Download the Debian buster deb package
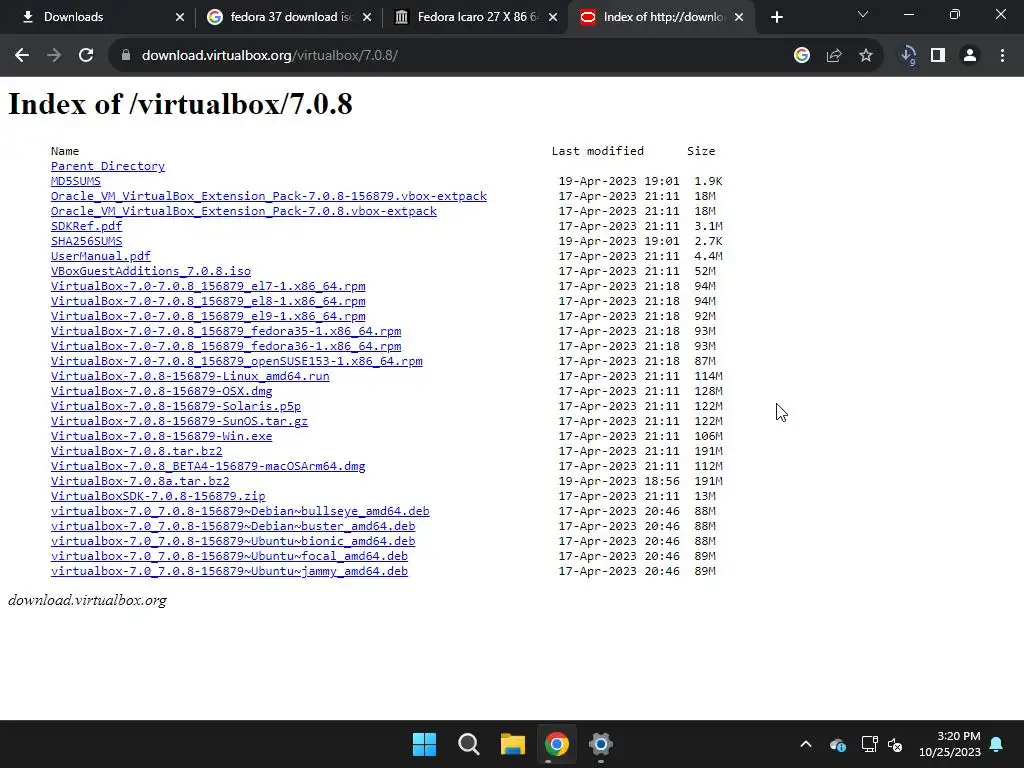 pyautogui.click(x=233, y=526)
